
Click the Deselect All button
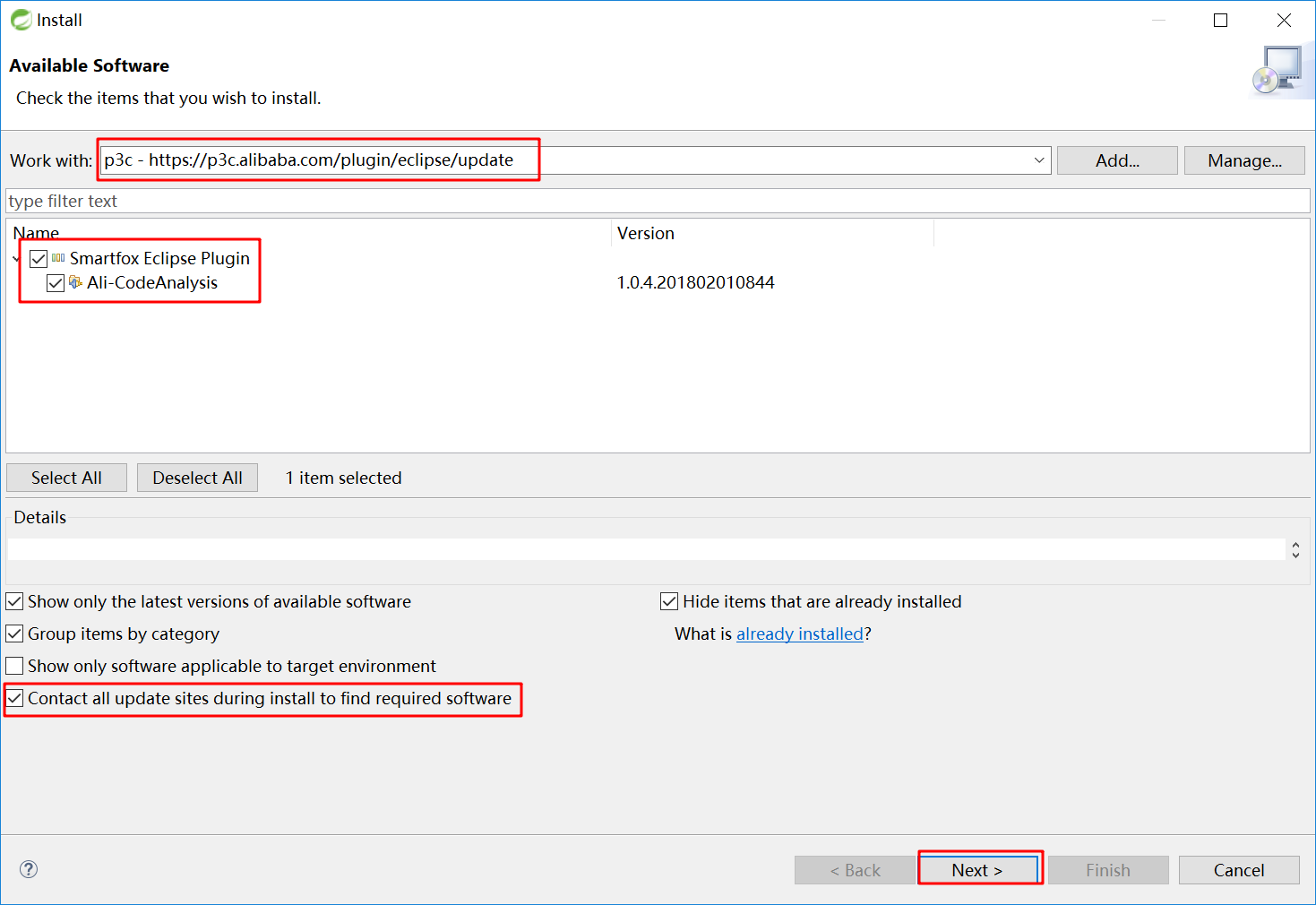[x=197, y=478]
